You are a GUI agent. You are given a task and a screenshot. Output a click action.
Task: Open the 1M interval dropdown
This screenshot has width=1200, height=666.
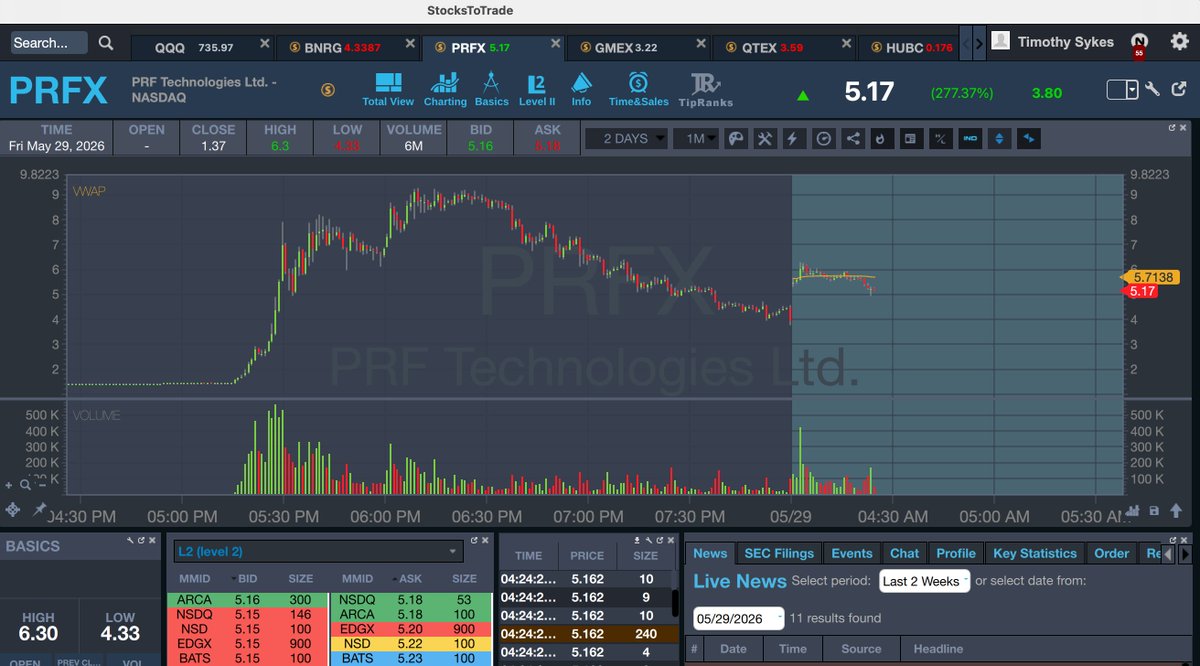pos(696,139)
